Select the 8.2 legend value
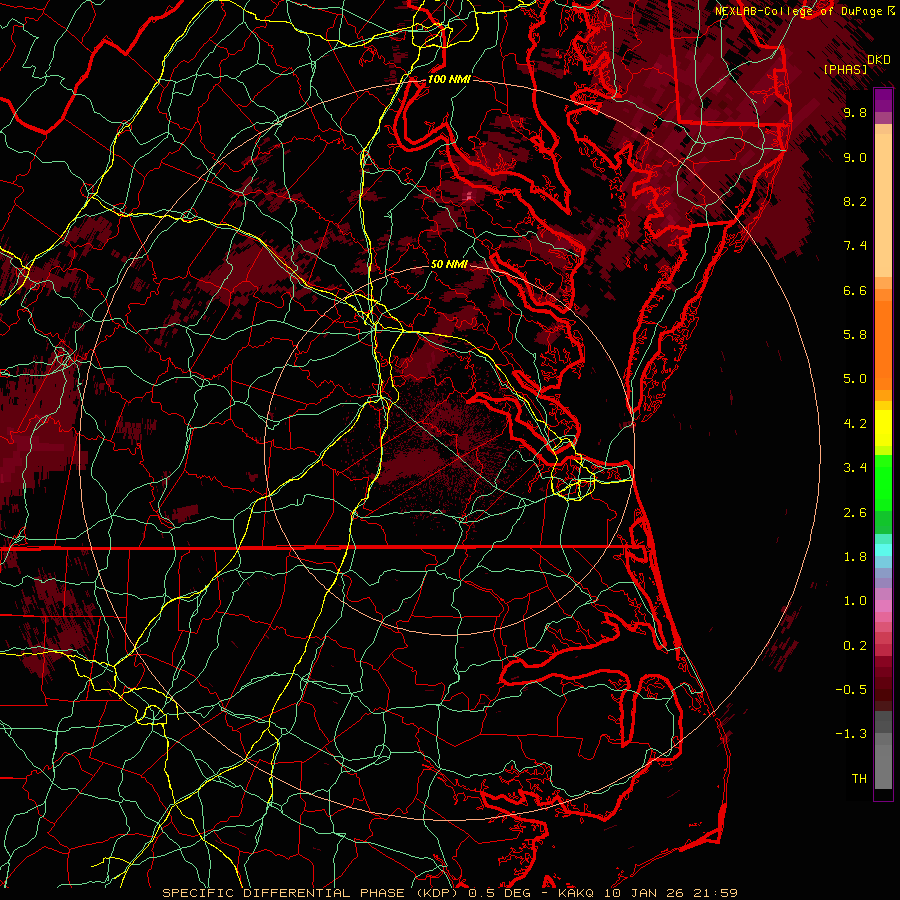 [x=855, y=201]
